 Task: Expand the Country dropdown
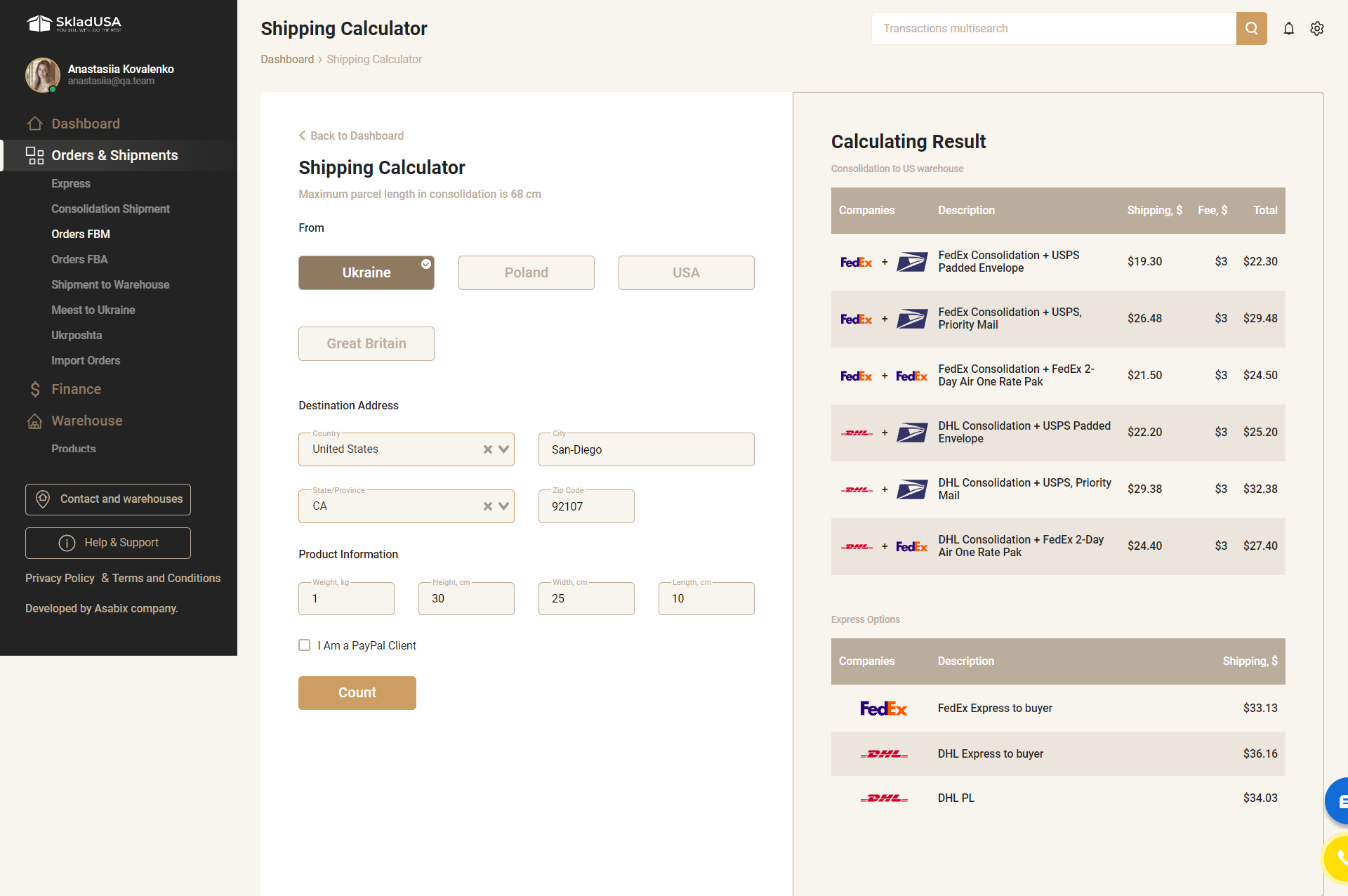[x=503, y=449]
